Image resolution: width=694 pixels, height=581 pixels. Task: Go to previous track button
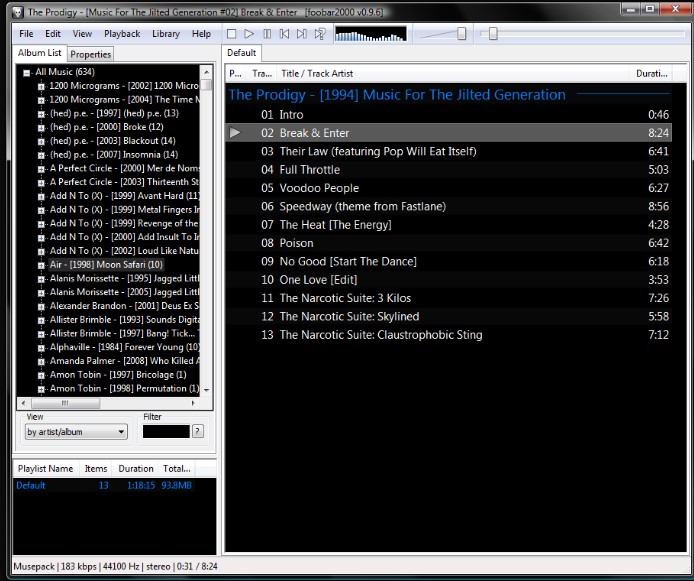285,34
